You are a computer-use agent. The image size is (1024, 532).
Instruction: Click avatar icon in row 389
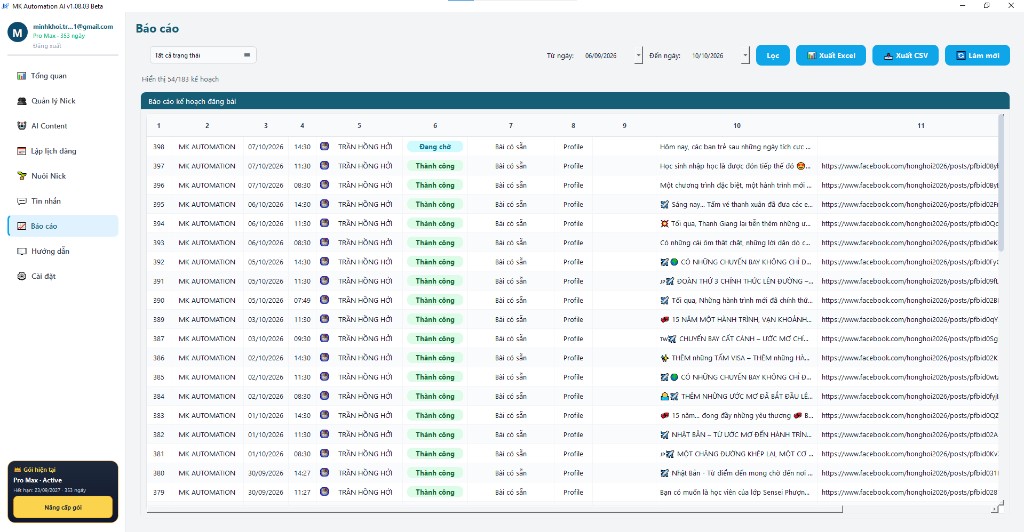coord(325,319)
